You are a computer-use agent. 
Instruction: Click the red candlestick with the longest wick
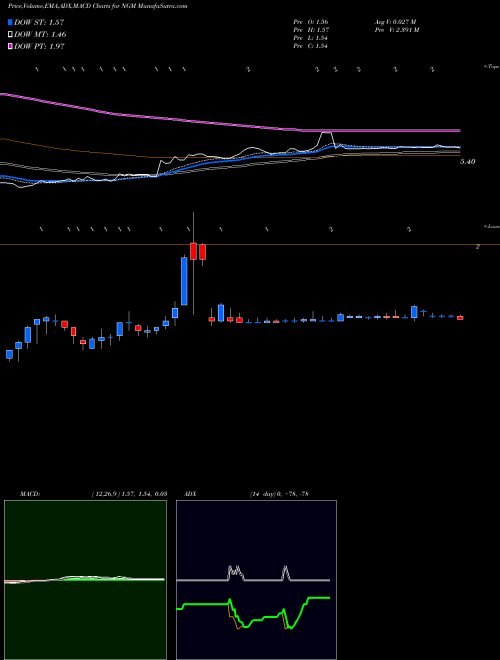click(194, 251)
